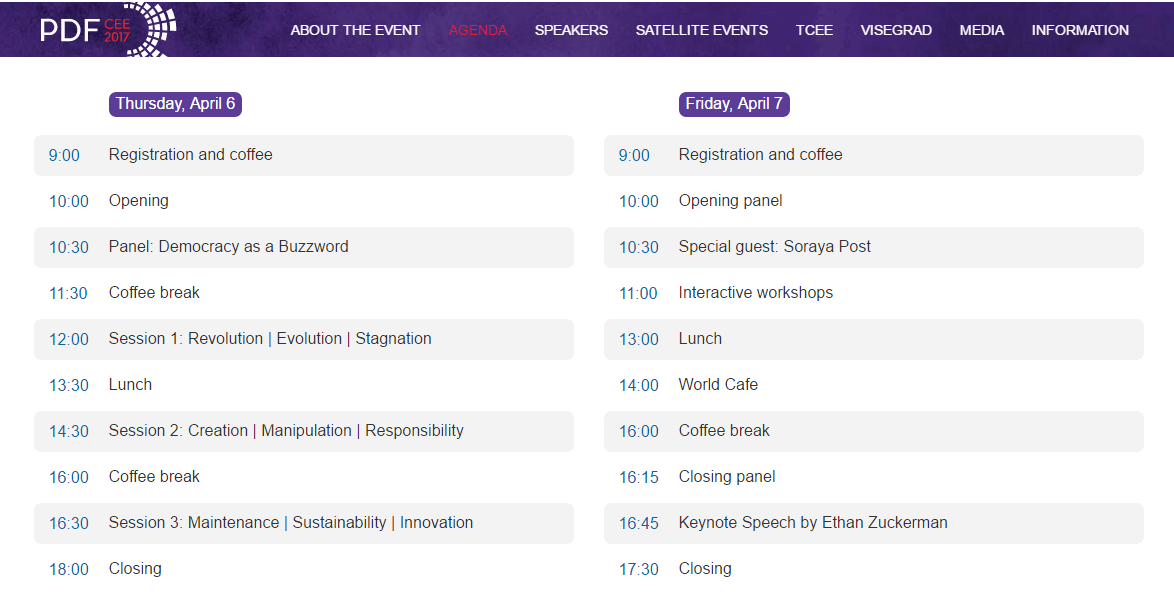
Task: Click the PDF CEE 2017 logo
Action: pos(107,29)
